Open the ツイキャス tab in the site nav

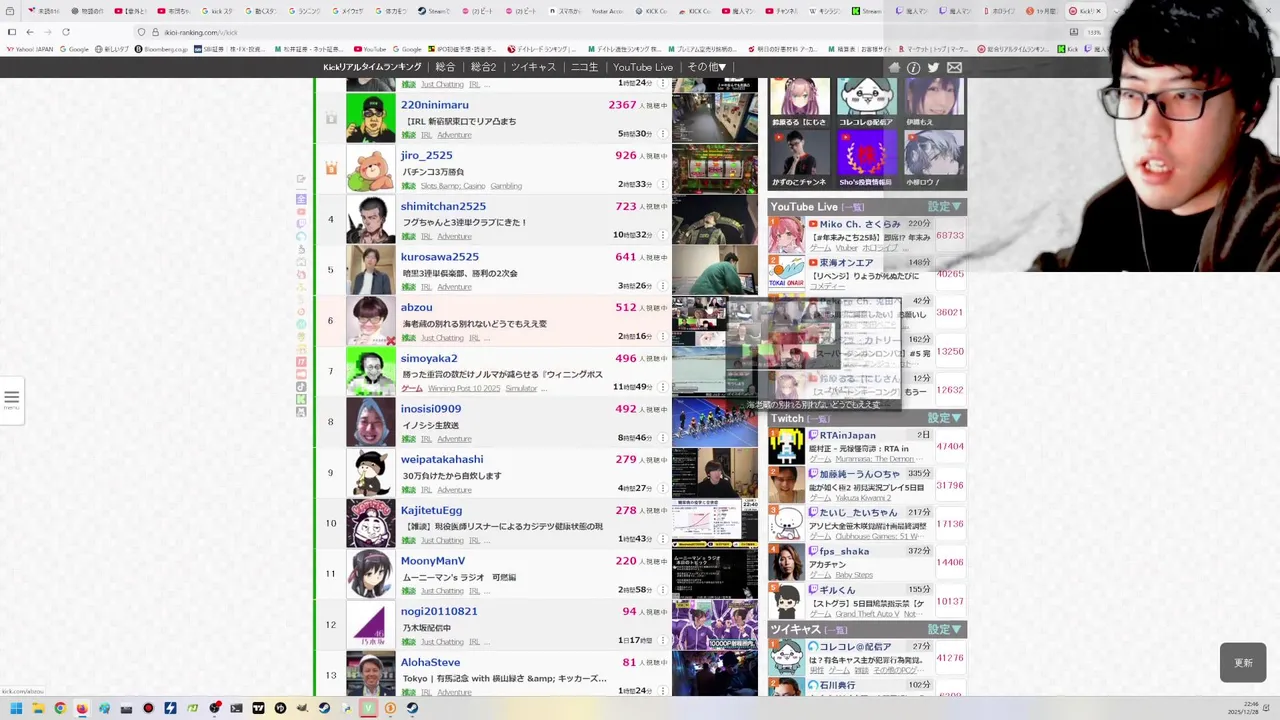pos(533,67)
